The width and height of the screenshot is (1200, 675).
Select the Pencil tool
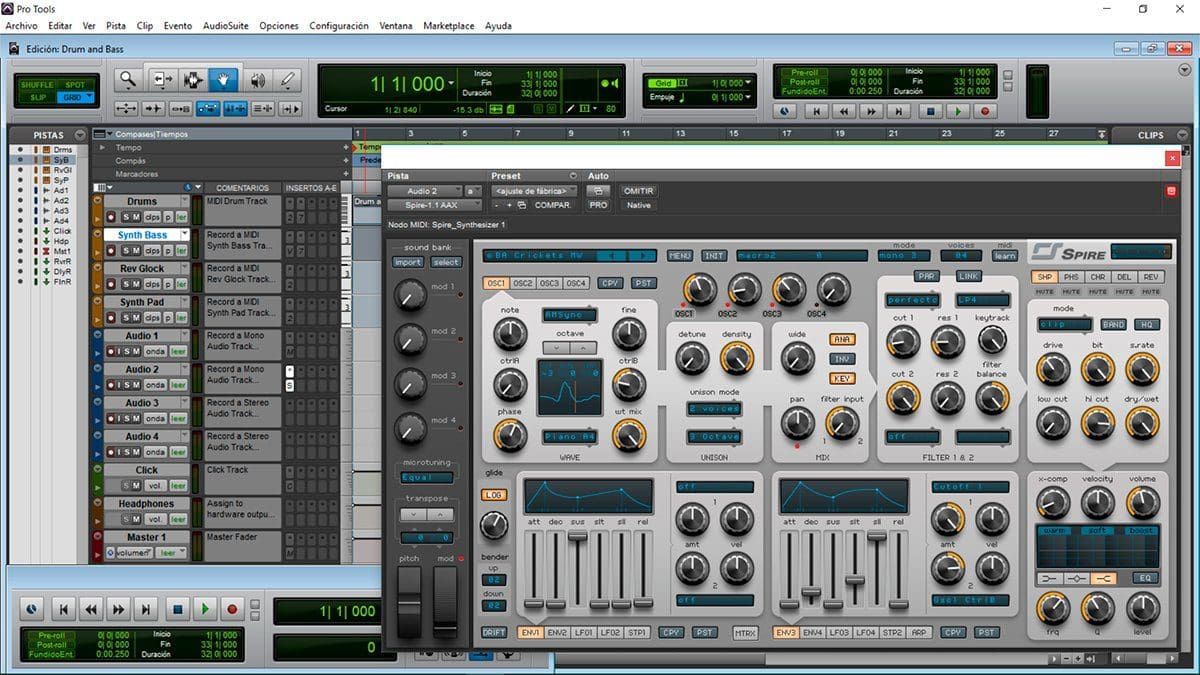tap(287, 80)
